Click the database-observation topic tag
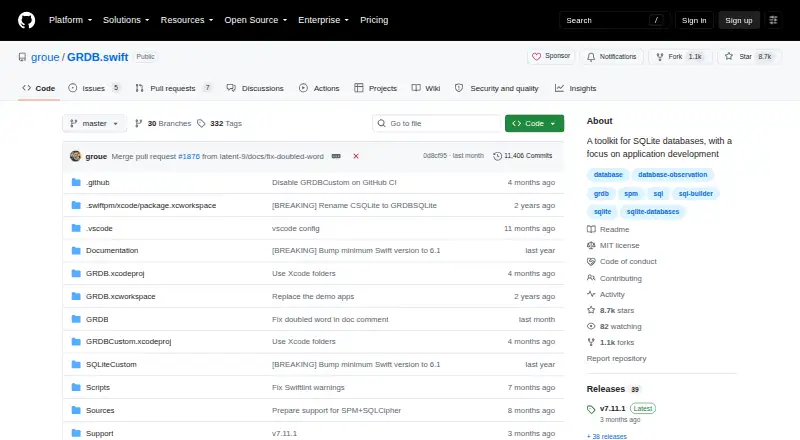The height and width of the screenshot is (440, 800). tap(672, 175)
